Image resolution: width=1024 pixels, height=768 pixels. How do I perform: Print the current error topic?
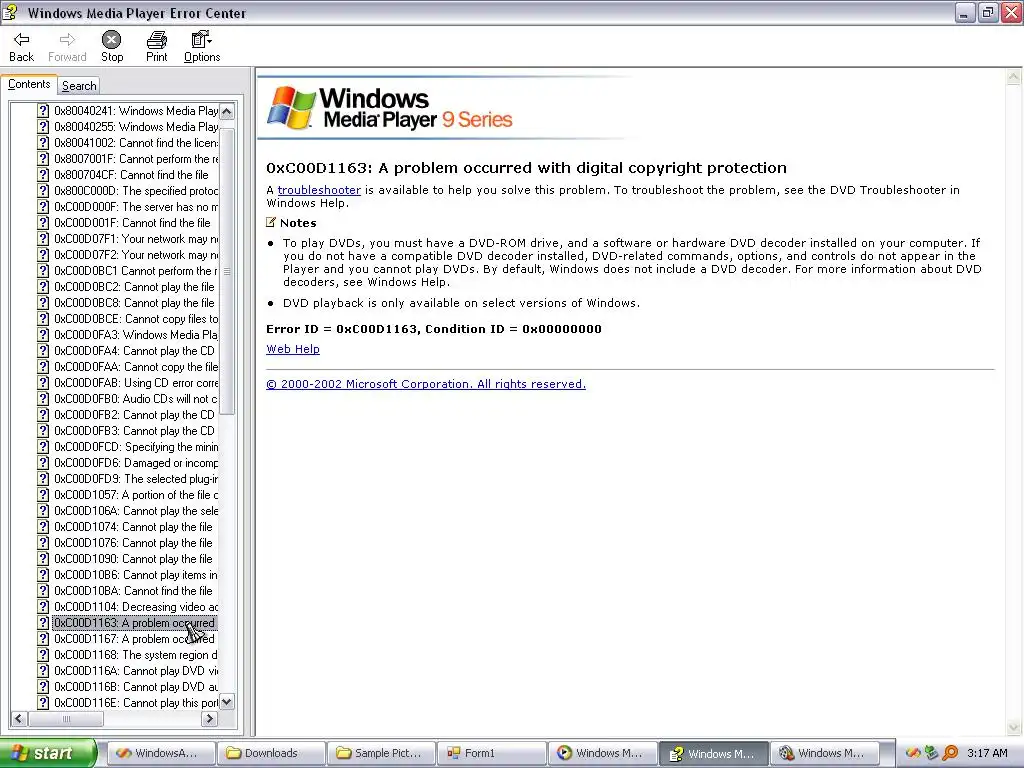(156, 47)
